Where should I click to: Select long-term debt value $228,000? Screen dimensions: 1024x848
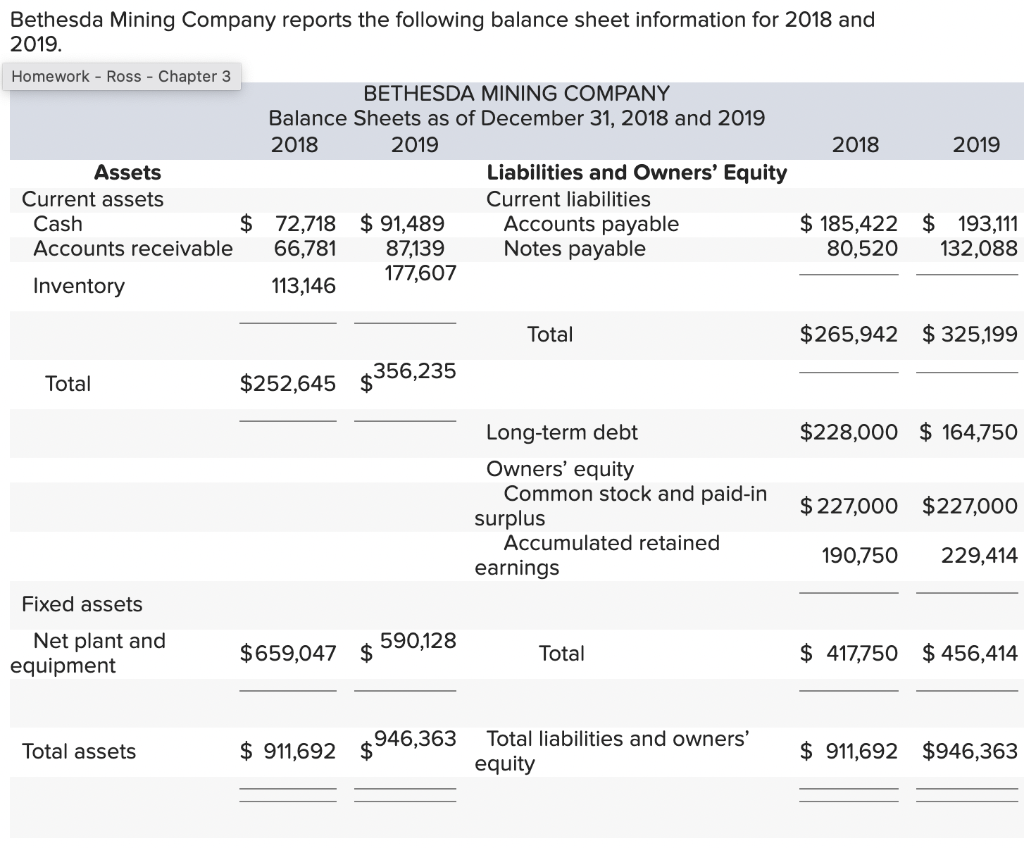[x=848, y=432]
